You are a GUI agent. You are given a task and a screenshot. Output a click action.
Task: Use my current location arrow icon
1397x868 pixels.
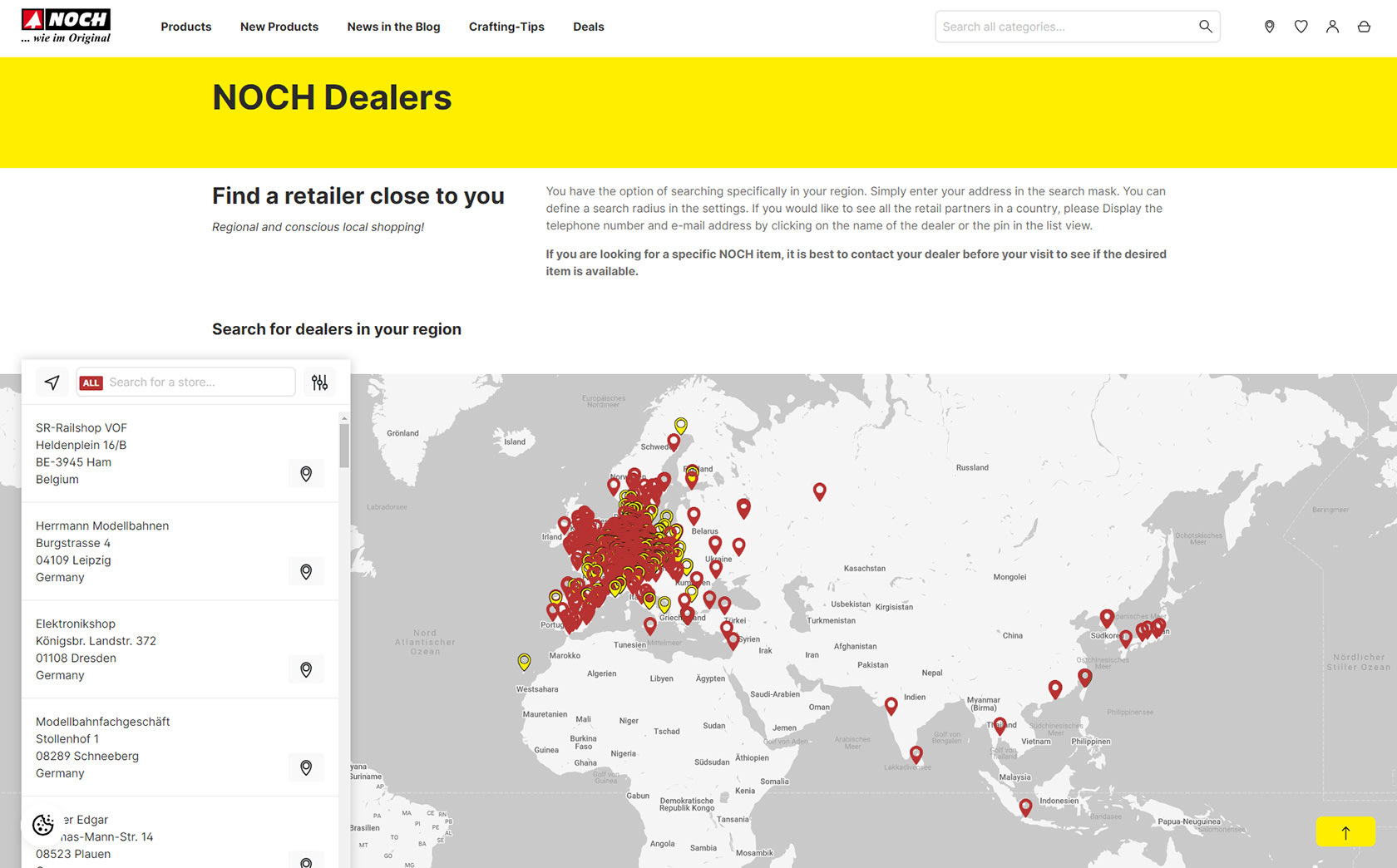click(x=52, y=382)
